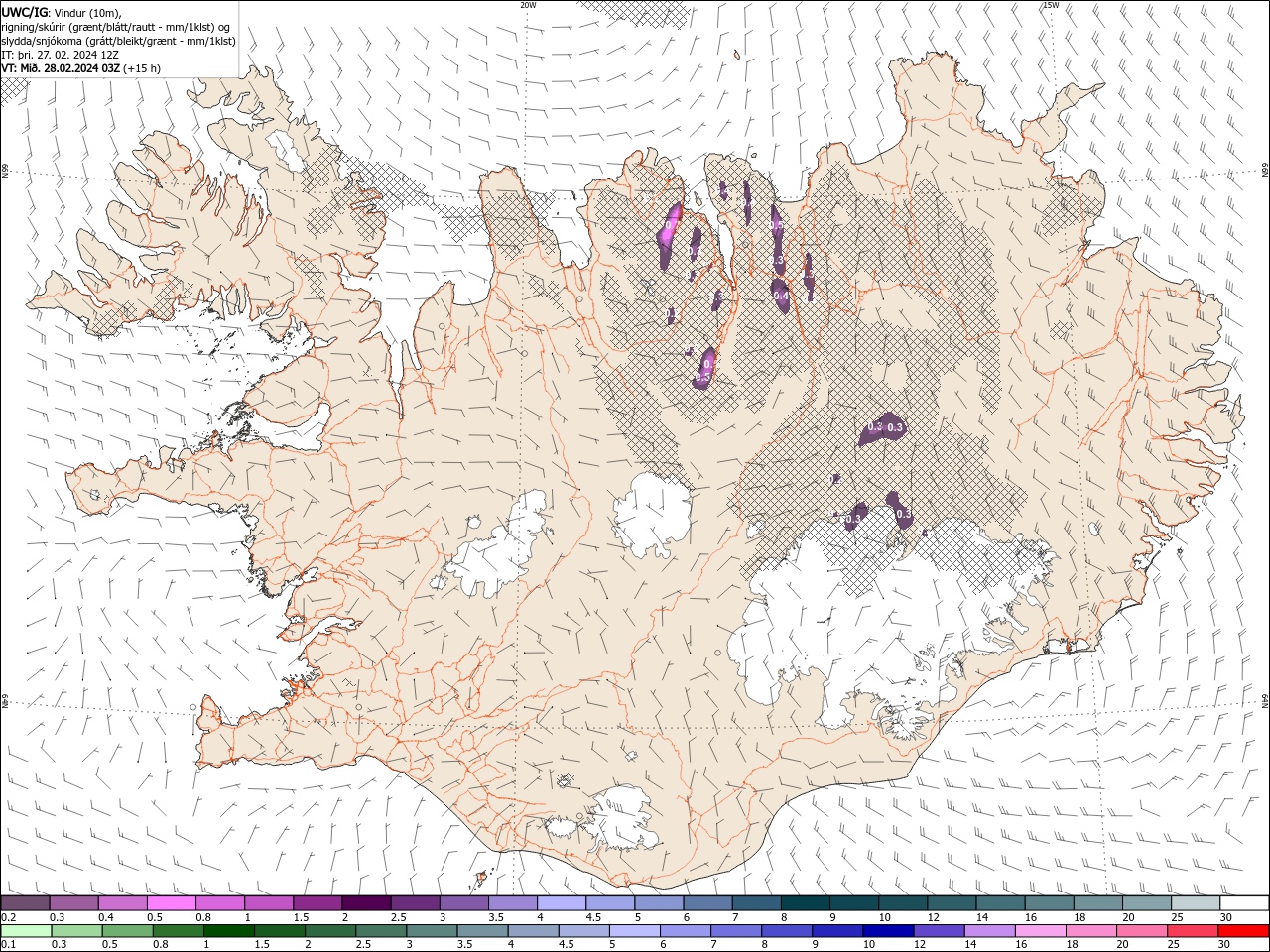Click the pale green bottom-row swatch labeled 0.1
This screenshot has width=1270, height=952.
point(26,931)
